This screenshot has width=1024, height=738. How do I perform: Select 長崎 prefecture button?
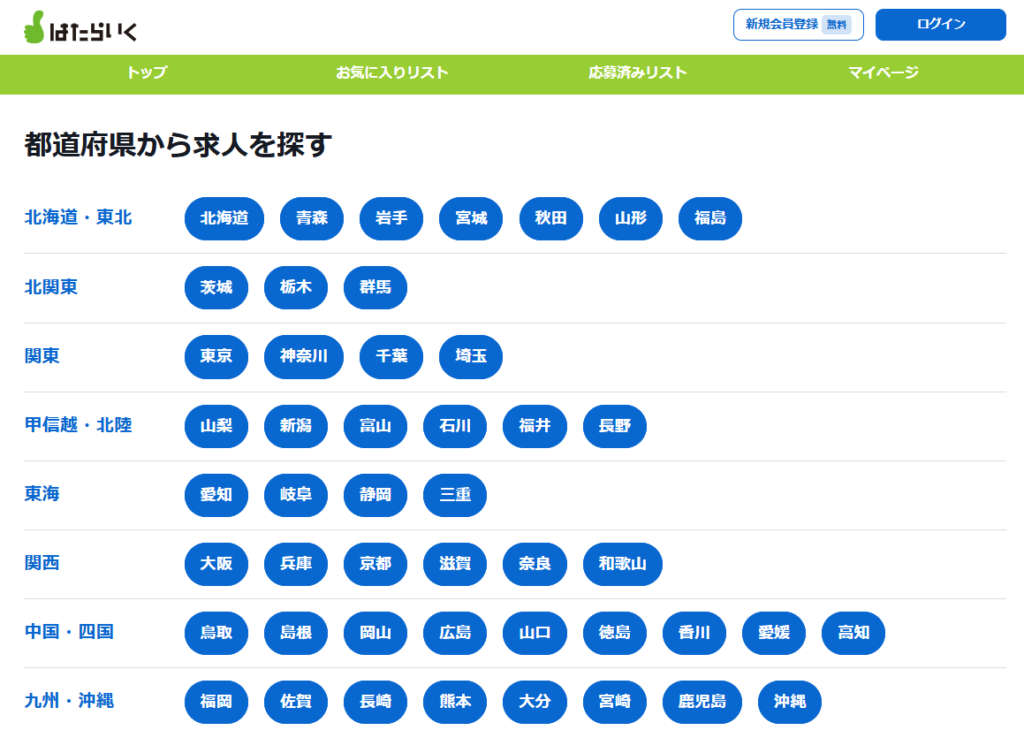[376, 702]
